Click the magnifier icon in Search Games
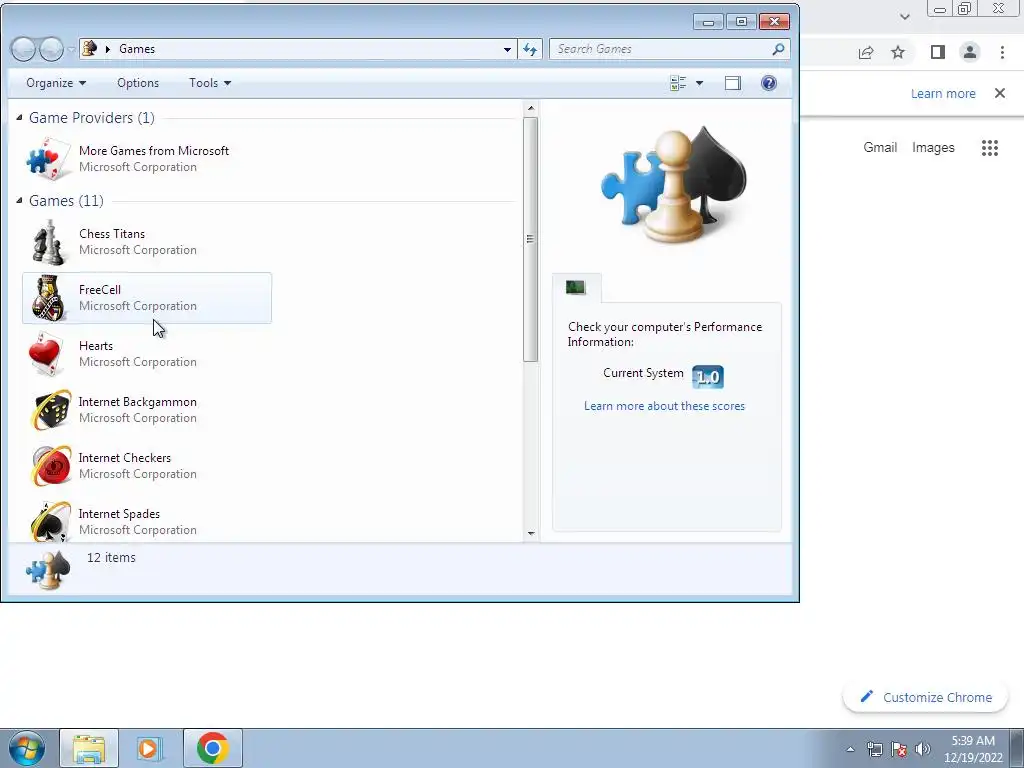Viewport: 1024px width, 768px height. pyautogui.click(x=778, y=49)
